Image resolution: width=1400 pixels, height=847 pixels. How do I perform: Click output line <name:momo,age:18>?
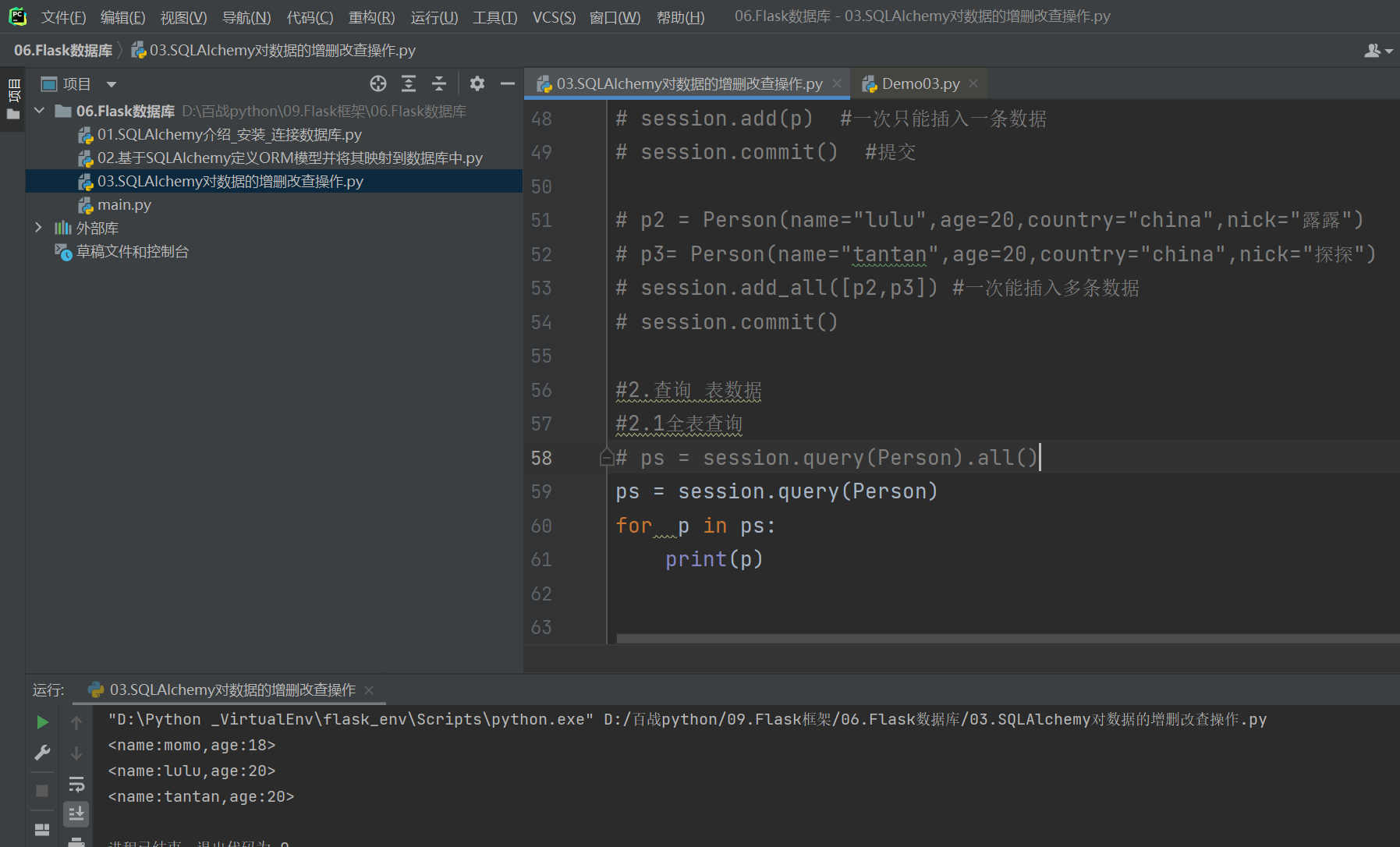[192, 745]
